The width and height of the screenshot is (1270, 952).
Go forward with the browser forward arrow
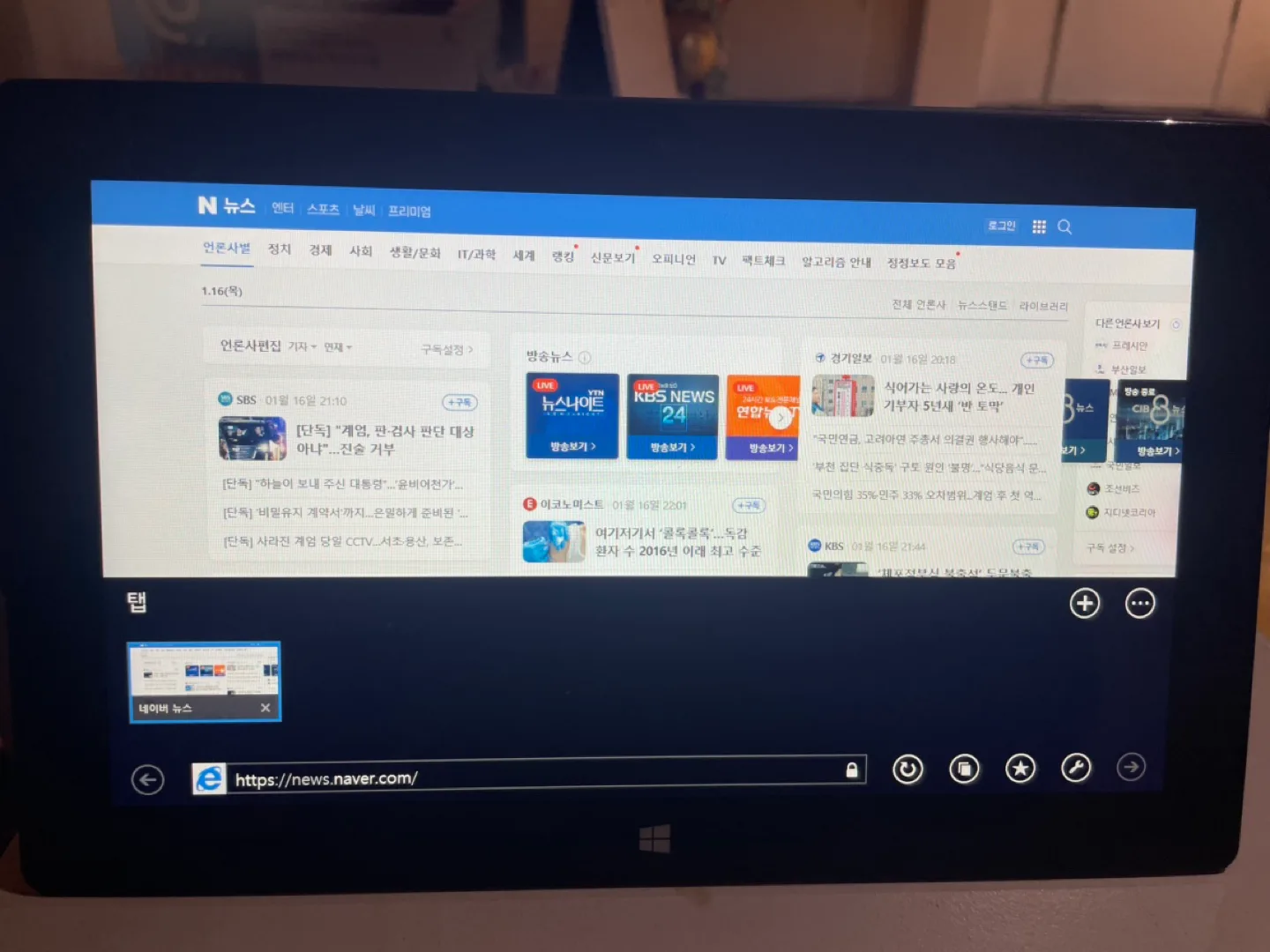click(1132, 767)
